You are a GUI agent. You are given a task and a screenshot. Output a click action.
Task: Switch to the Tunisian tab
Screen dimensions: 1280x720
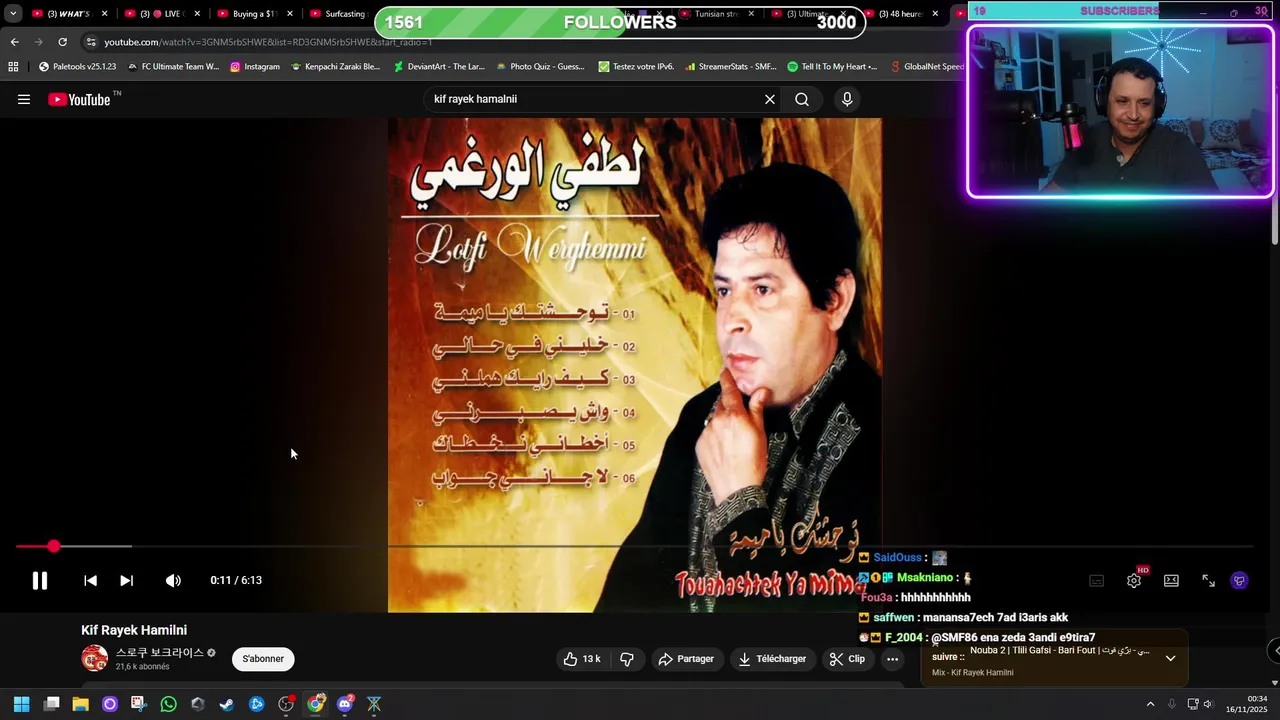pos(716,14)
